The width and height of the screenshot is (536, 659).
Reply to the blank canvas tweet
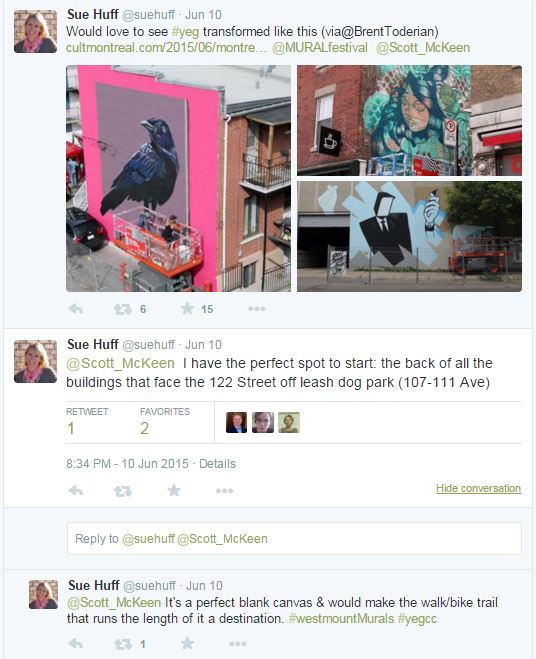coord(76,643)
